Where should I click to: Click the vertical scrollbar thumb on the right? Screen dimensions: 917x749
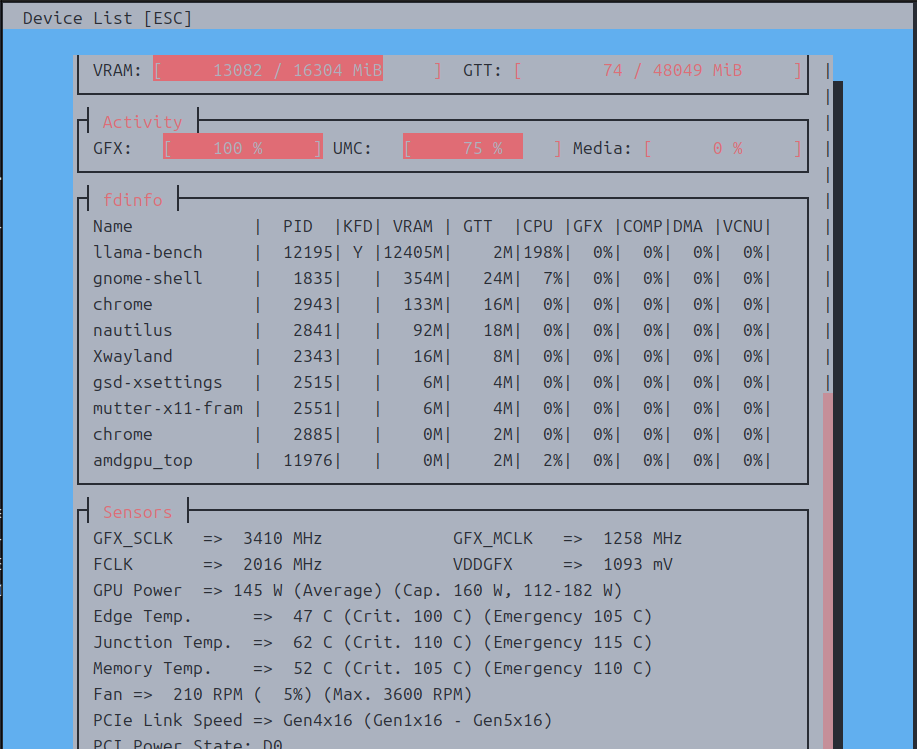pos(827,570)
